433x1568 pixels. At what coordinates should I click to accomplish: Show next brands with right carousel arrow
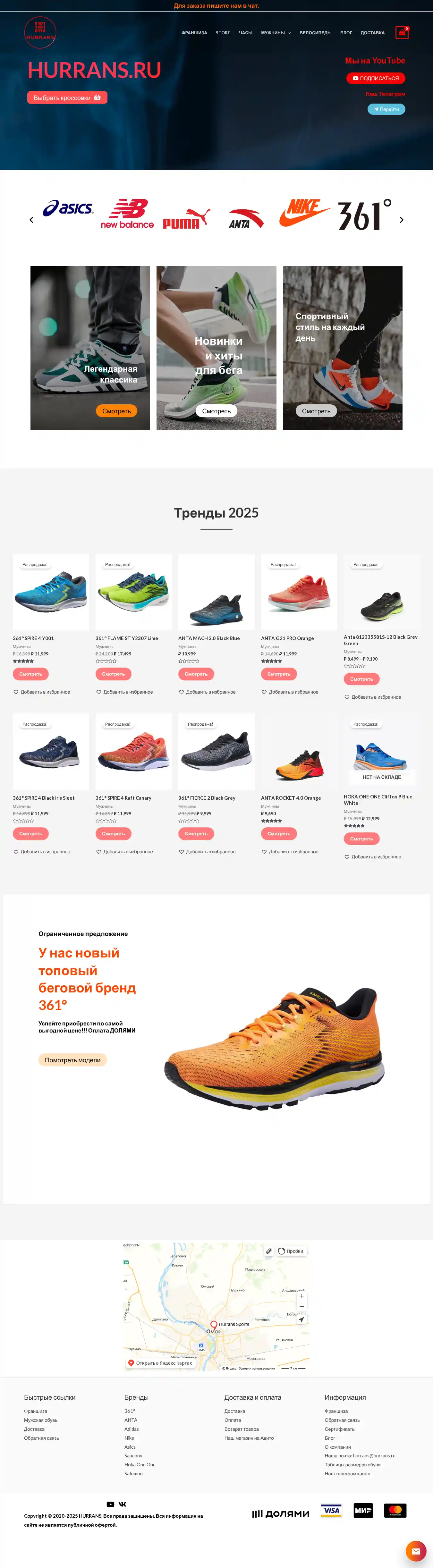[x=401, y=220]
